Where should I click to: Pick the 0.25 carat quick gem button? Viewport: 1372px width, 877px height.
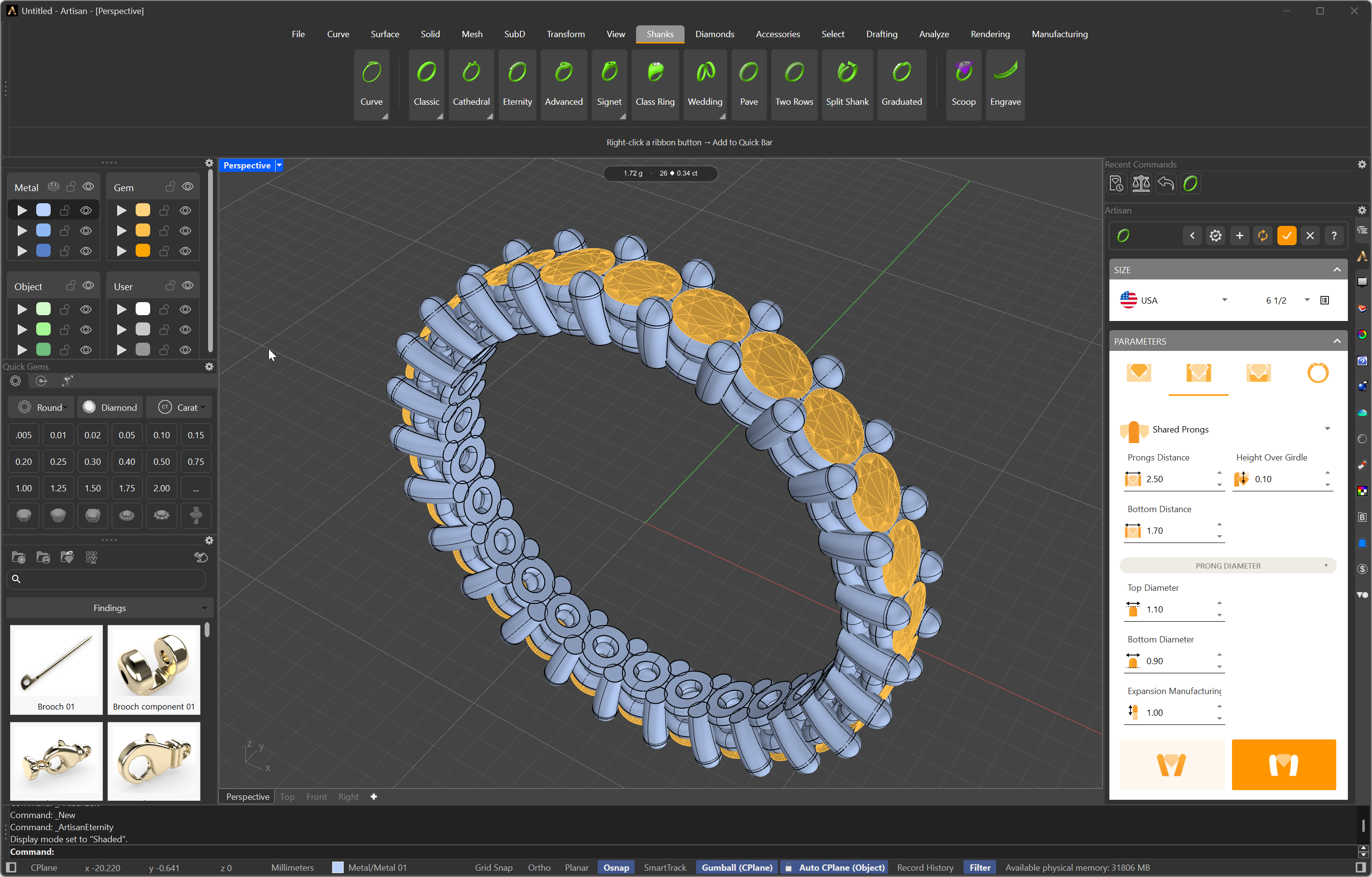tap(58, 461)
